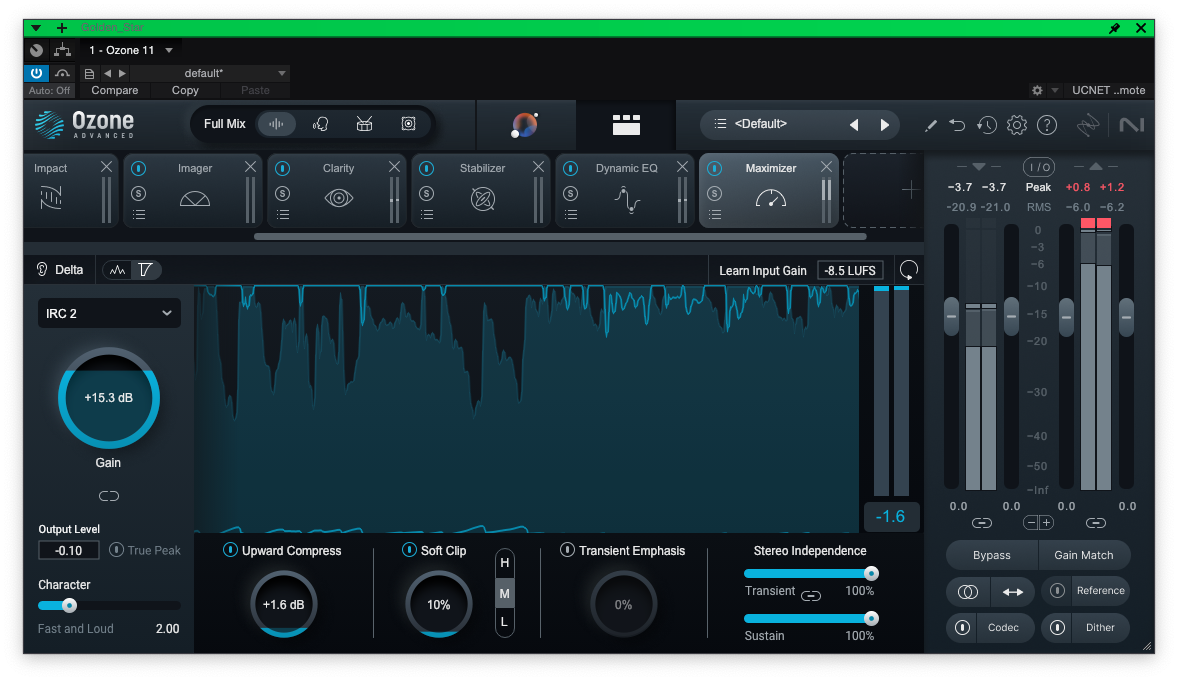Click the Clarity eye icon
The width and height of the screenshot is (1178, 681).
(x=339, y=198)
